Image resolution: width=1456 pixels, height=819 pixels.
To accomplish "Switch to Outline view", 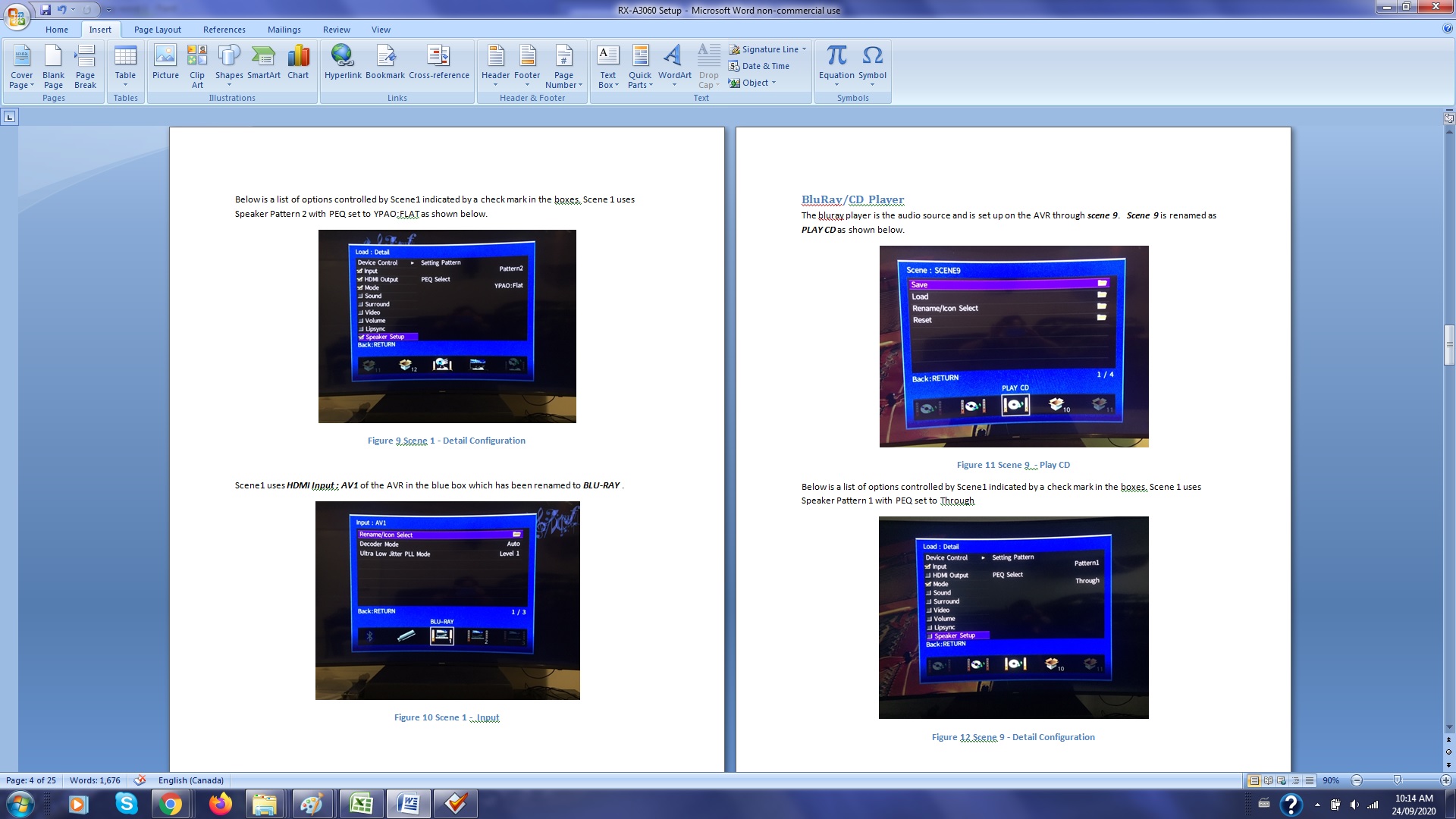I will [x=1295, y=780].
